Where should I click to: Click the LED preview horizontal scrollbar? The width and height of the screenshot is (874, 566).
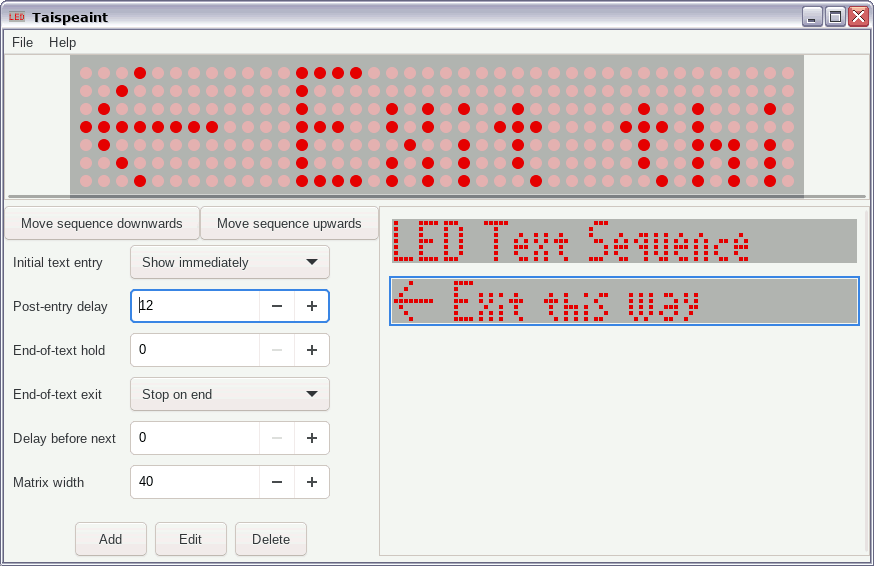point(436,196)
